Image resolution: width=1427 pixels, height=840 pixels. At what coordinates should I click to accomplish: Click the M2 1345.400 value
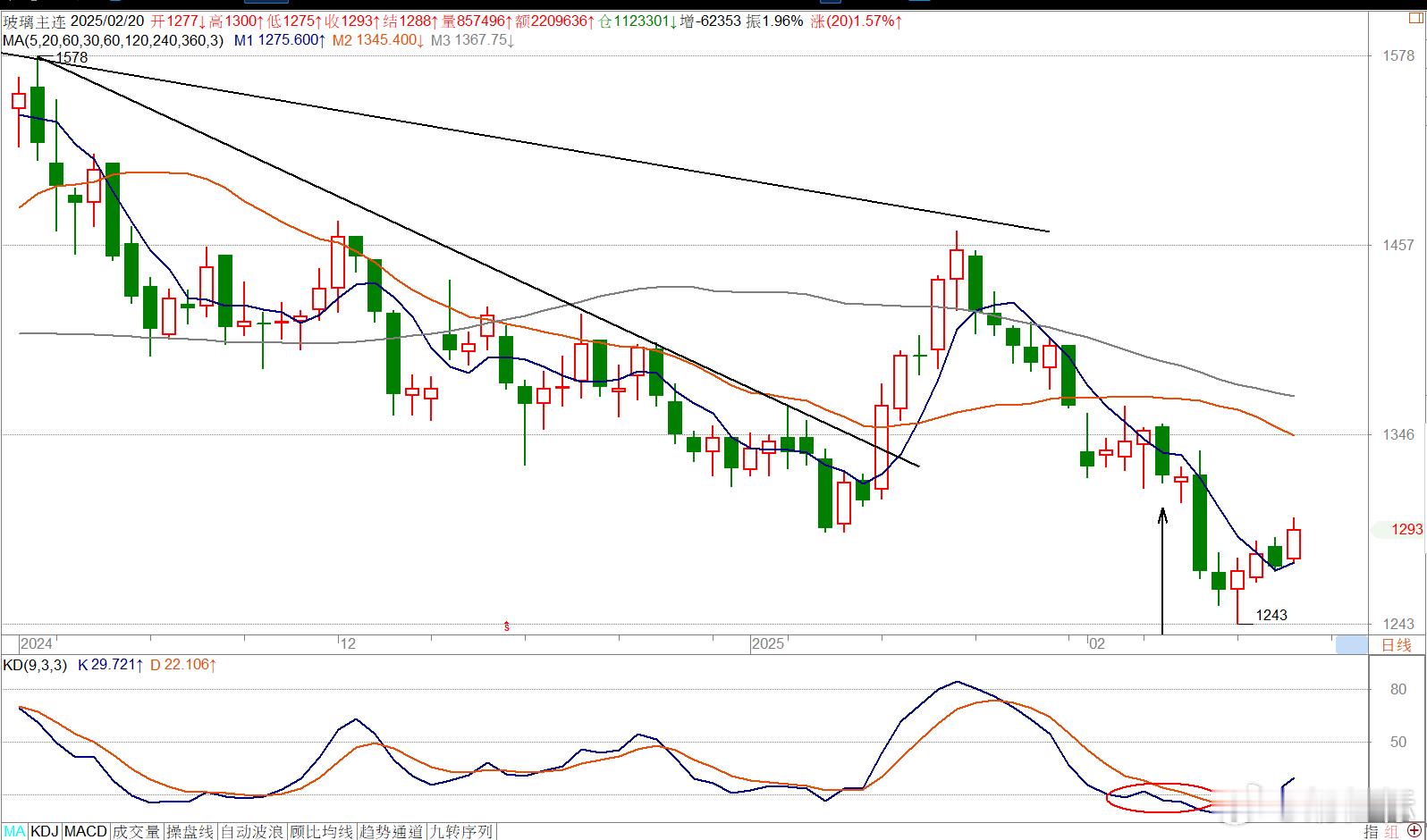[x=377, y=40]
